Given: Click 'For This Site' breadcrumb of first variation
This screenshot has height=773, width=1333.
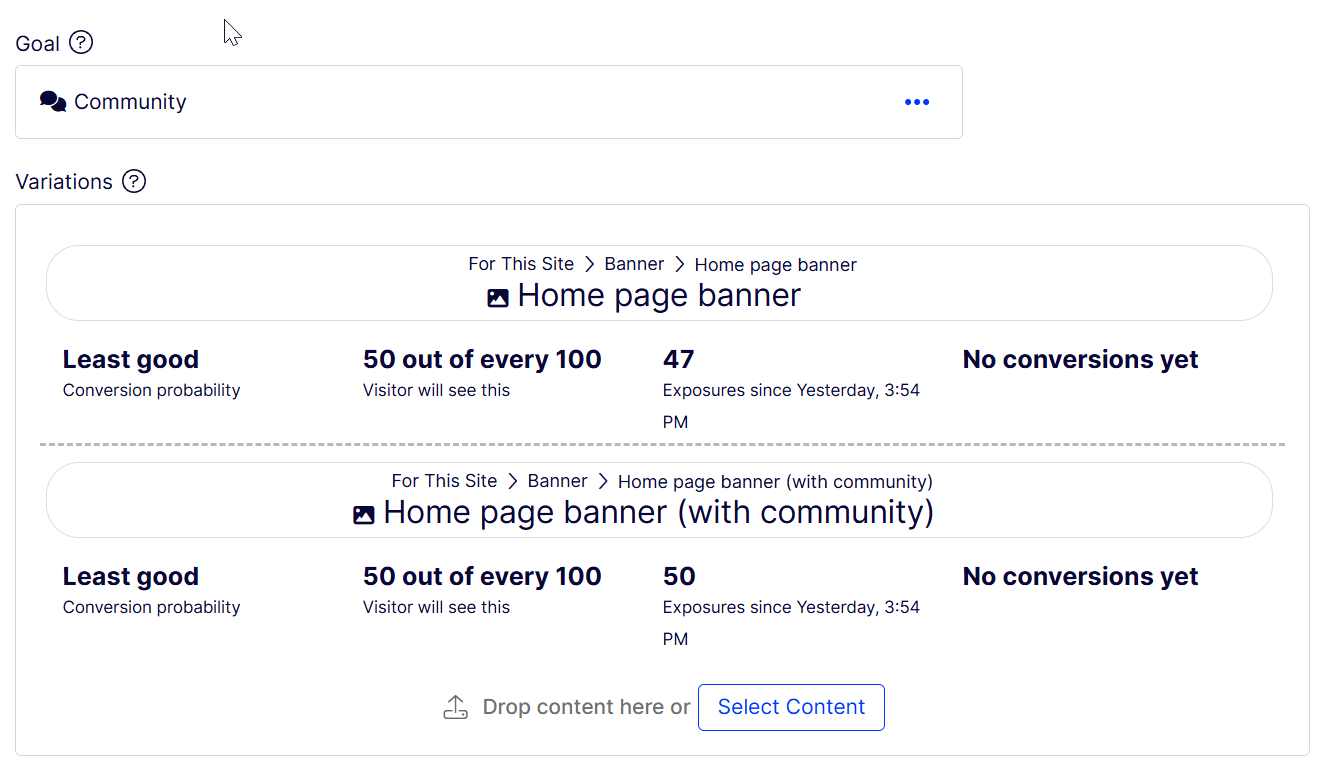Looking at the screenshot, I should tap(521, 264).
